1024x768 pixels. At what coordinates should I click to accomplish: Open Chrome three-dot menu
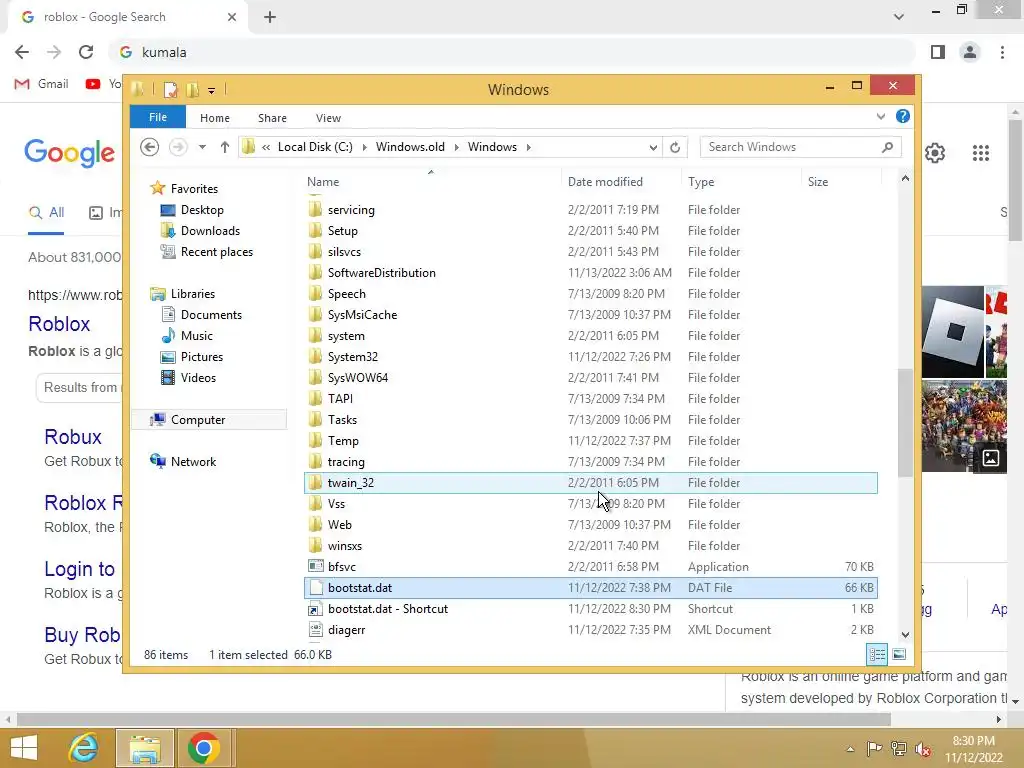(1002, 52)
